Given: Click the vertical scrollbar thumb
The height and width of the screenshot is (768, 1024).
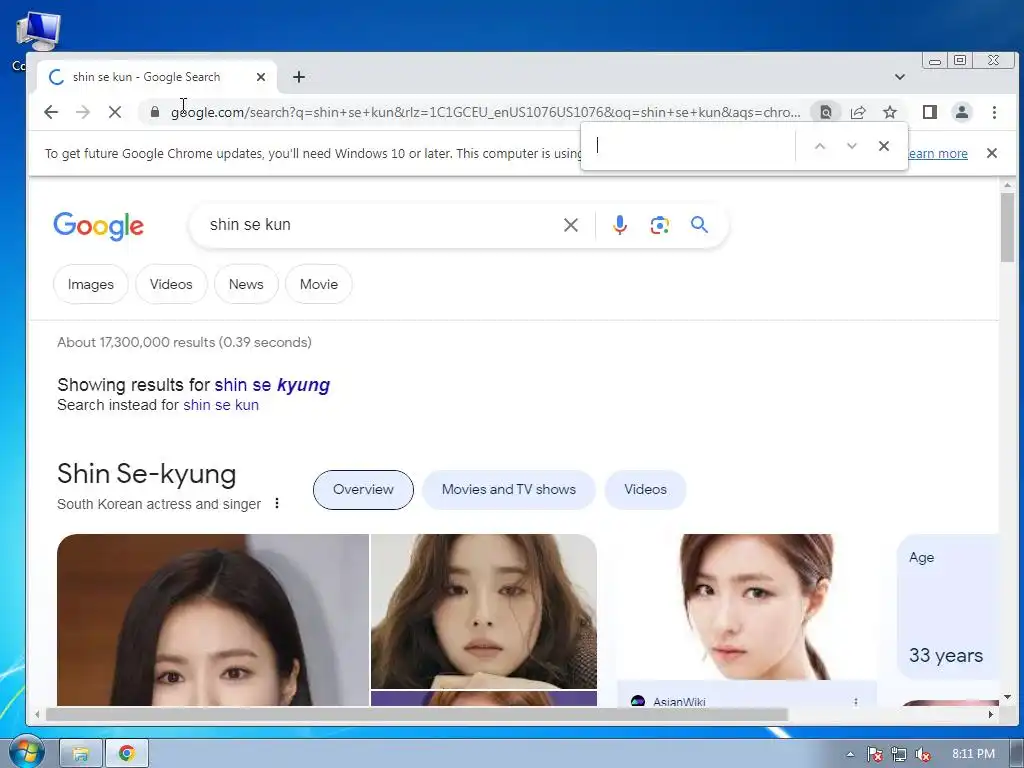Looking at the screenshot, I should (x=1007, y=227).
